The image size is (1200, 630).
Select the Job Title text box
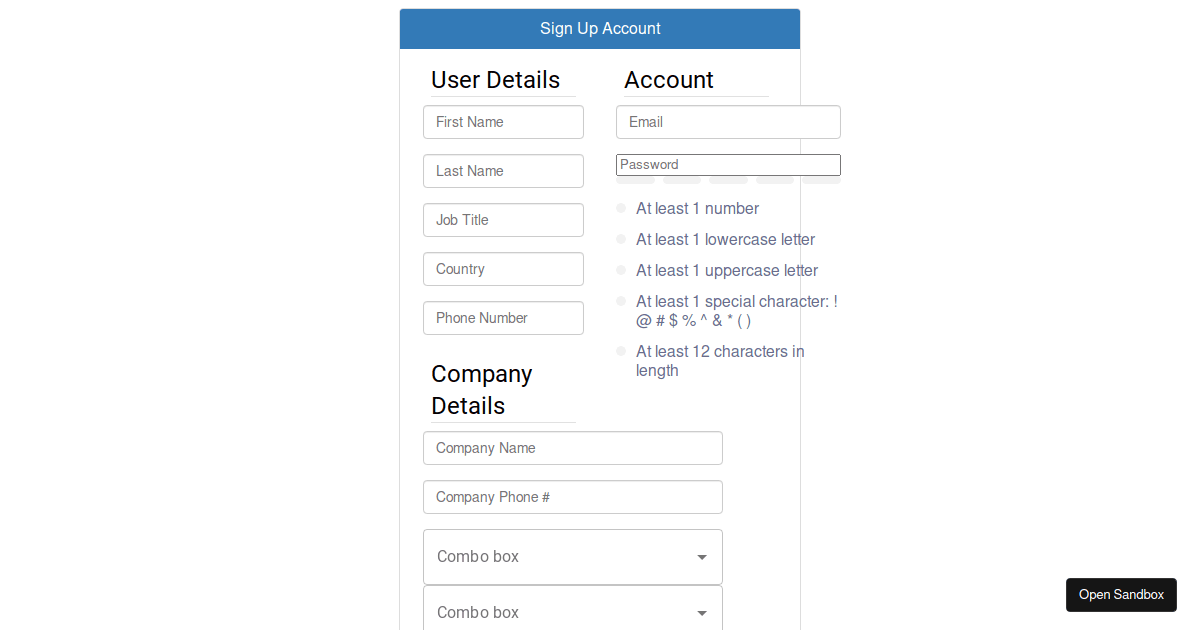(x=503, y=220)
